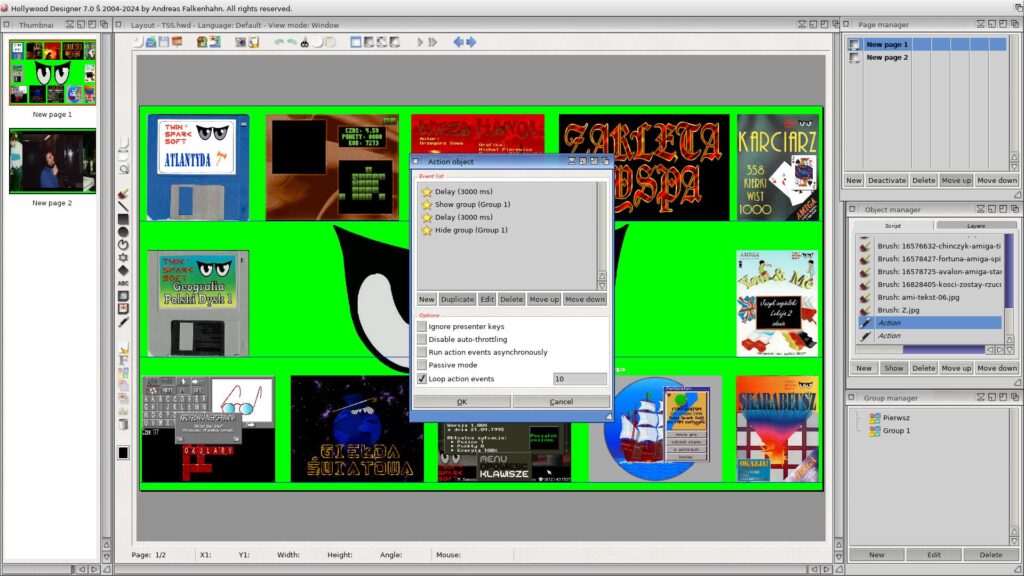
Task: Select the brush tool in left toolbar
Action: tap(123, 194)
